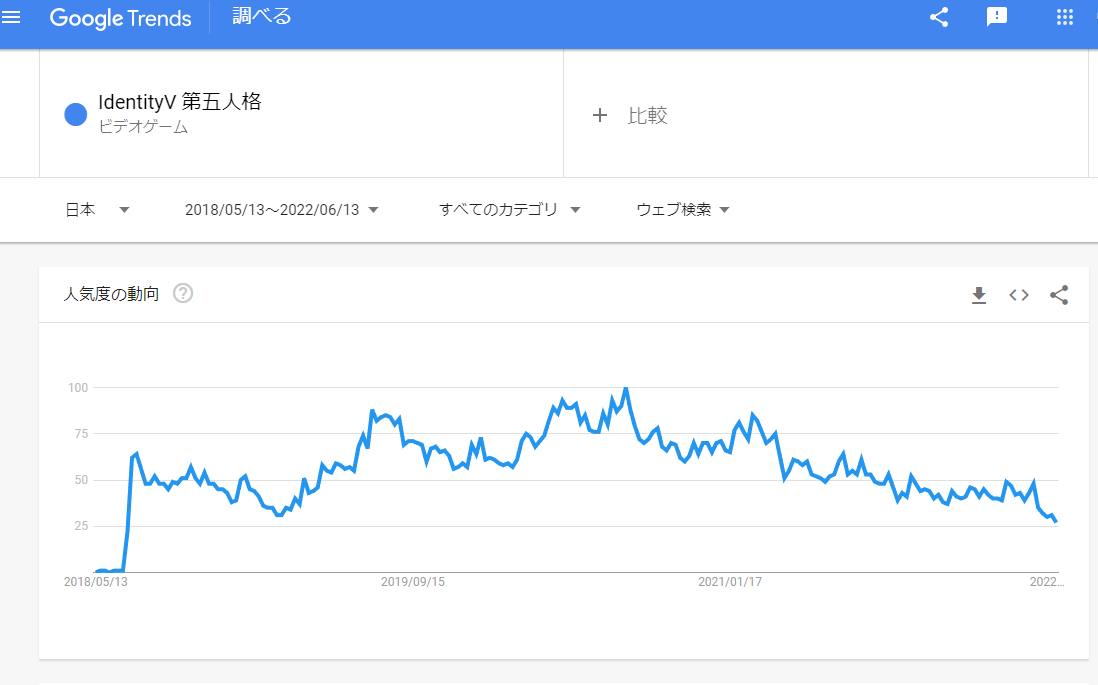The image size is (1098, 685).
Task: Open the date range dropdown
Action: point(281,210)
